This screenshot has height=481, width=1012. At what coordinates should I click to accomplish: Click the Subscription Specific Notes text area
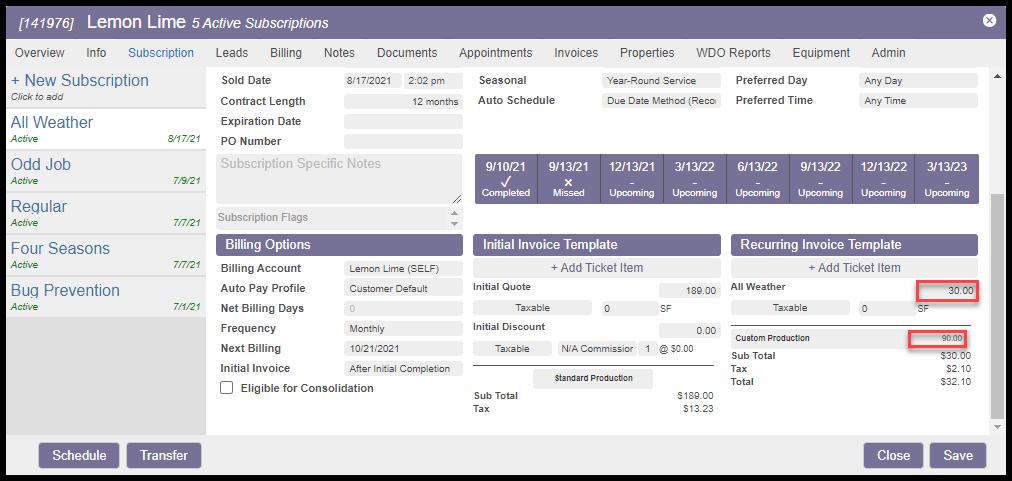[x=339, y=179]
